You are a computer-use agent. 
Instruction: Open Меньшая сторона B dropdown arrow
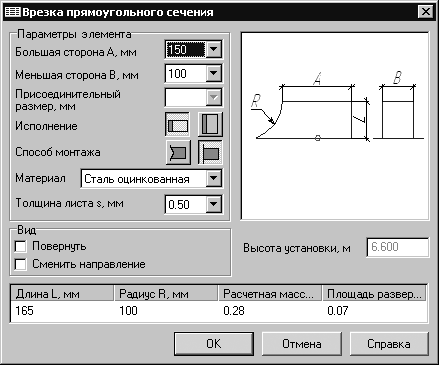[214, 73]
